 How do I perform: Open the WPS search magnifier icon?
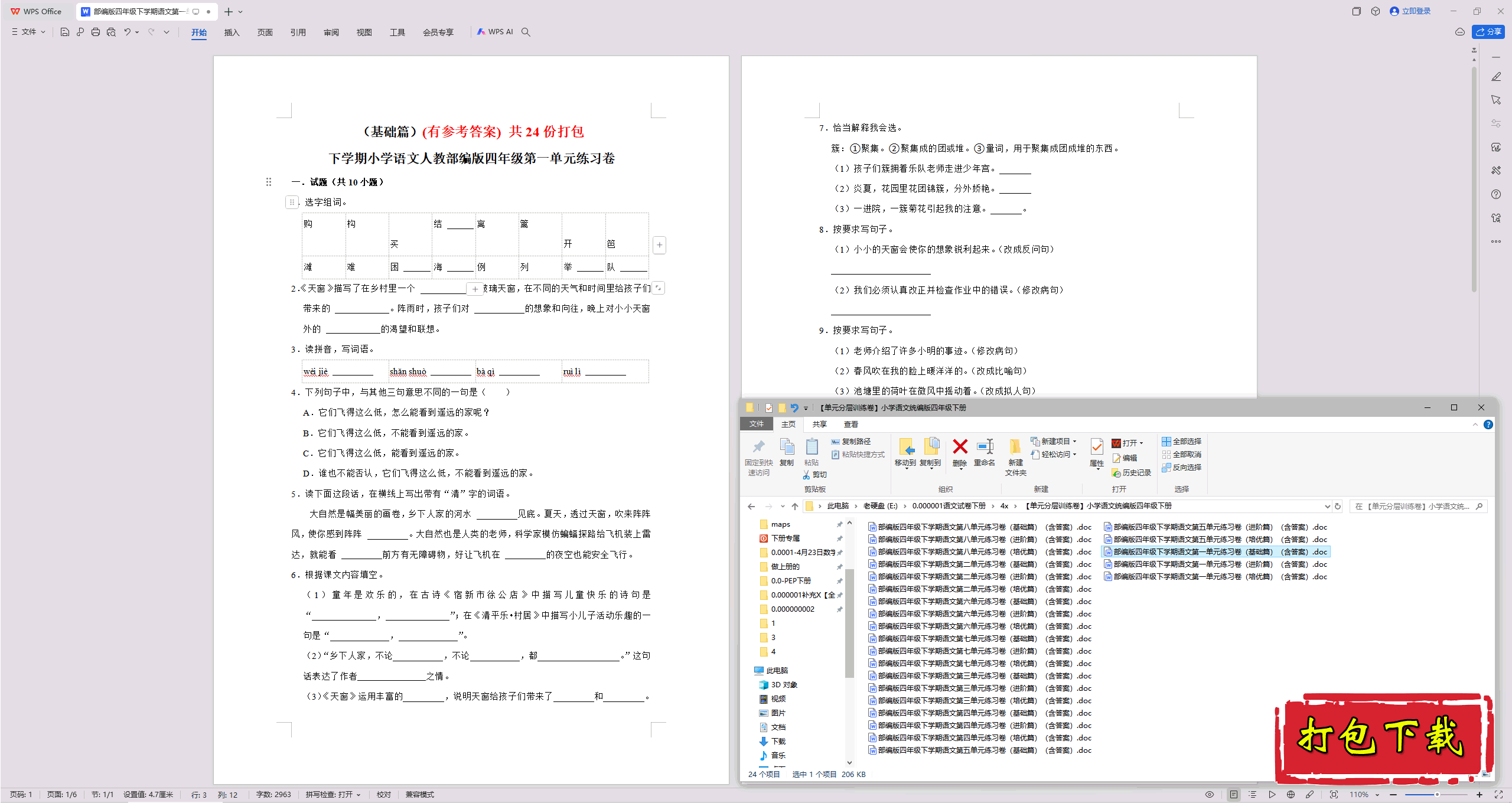(526, 32)
